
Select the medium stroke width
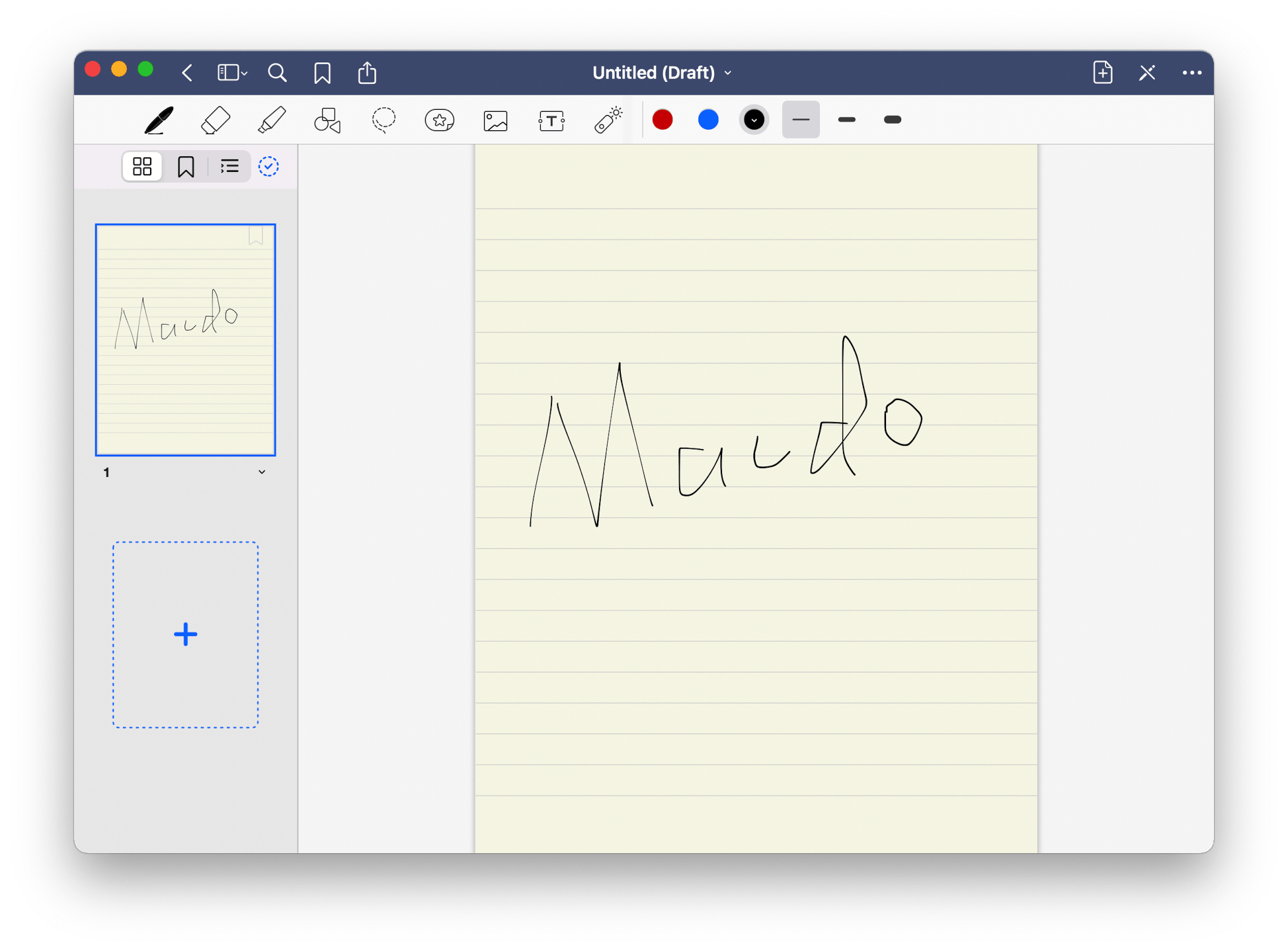point(847,120)
